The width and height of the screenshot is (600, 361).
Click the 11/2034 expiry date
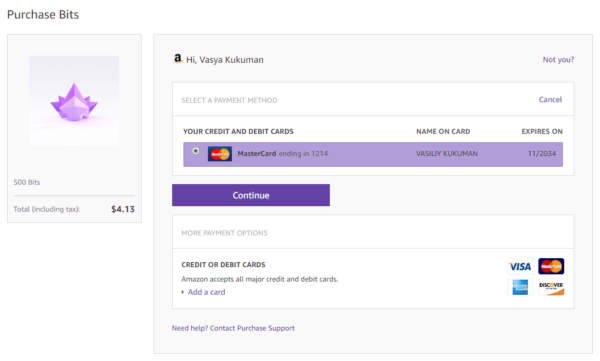[542, 154]
